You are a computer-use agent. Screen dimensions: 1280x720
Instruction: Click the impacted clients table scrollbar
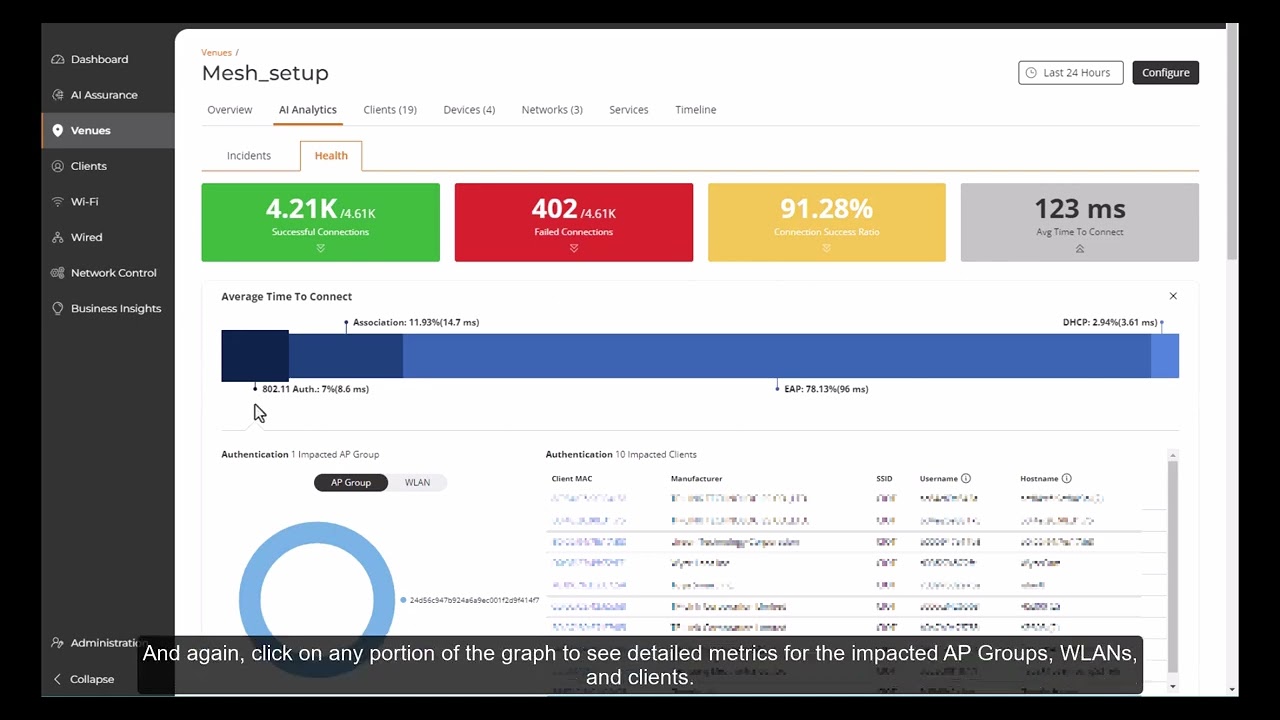[1173, 565]
